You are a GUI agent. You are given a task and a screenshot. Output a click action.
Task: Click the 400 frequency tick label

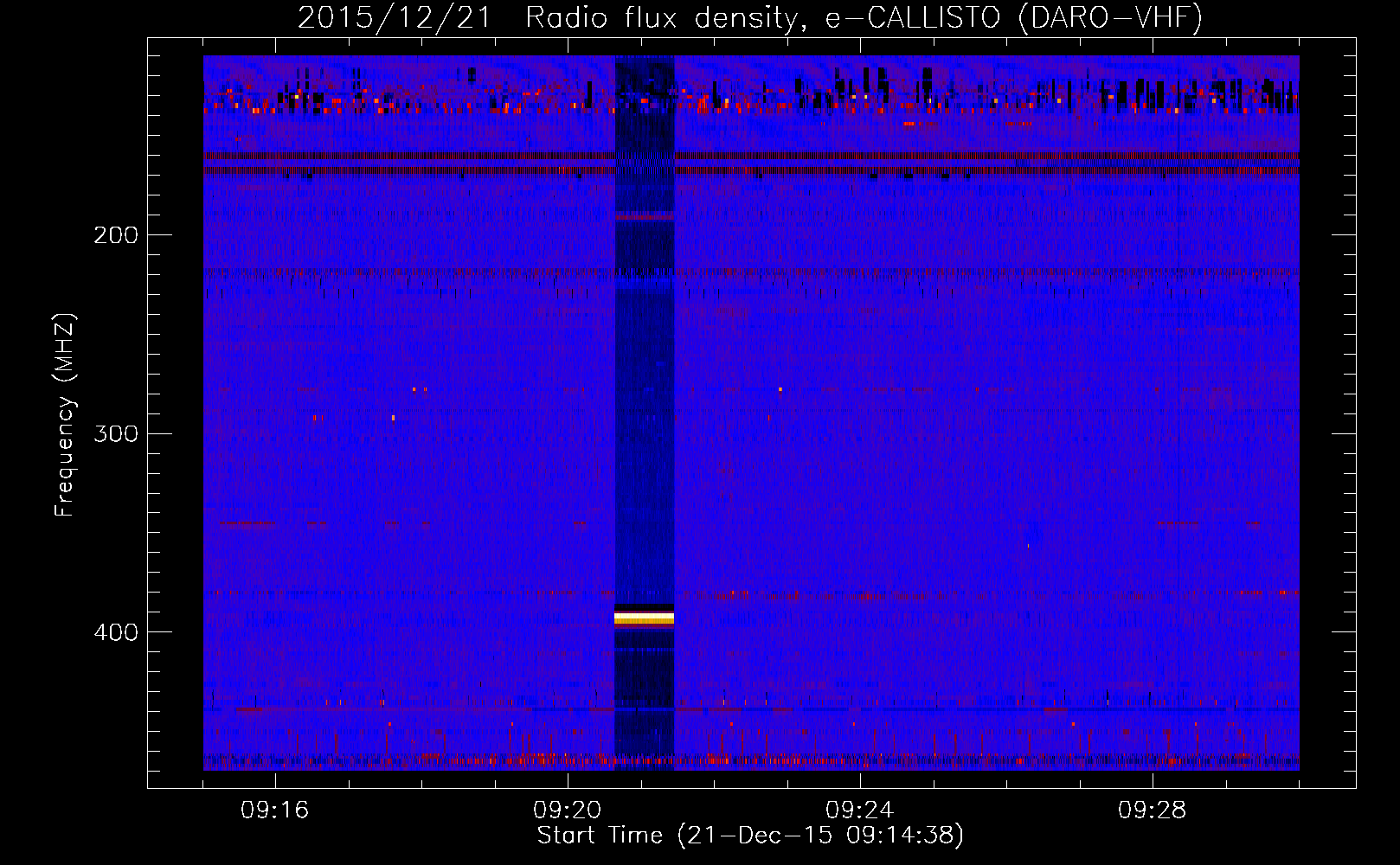click(116, 632)
